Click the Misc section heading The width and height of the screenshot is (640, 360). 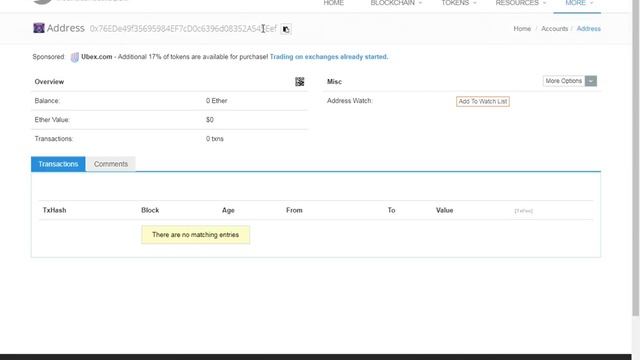point(334,82)
